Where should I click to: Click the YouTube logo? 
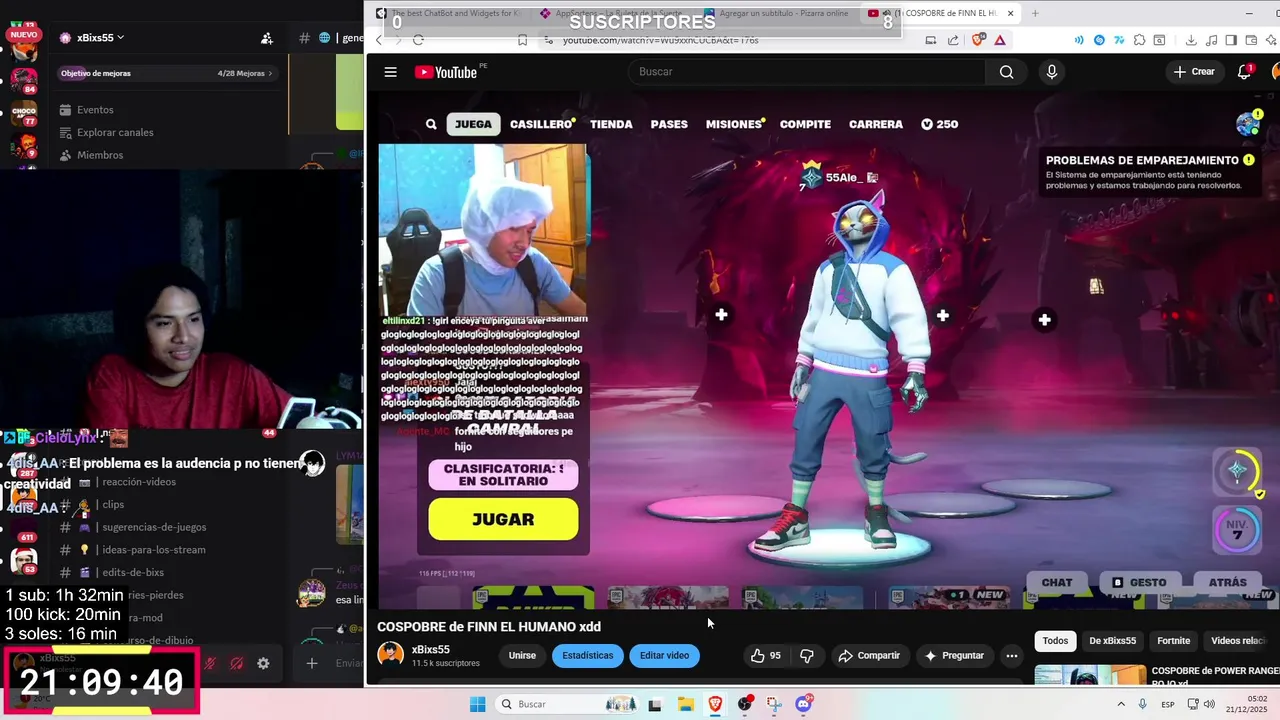tap(446, 72)
